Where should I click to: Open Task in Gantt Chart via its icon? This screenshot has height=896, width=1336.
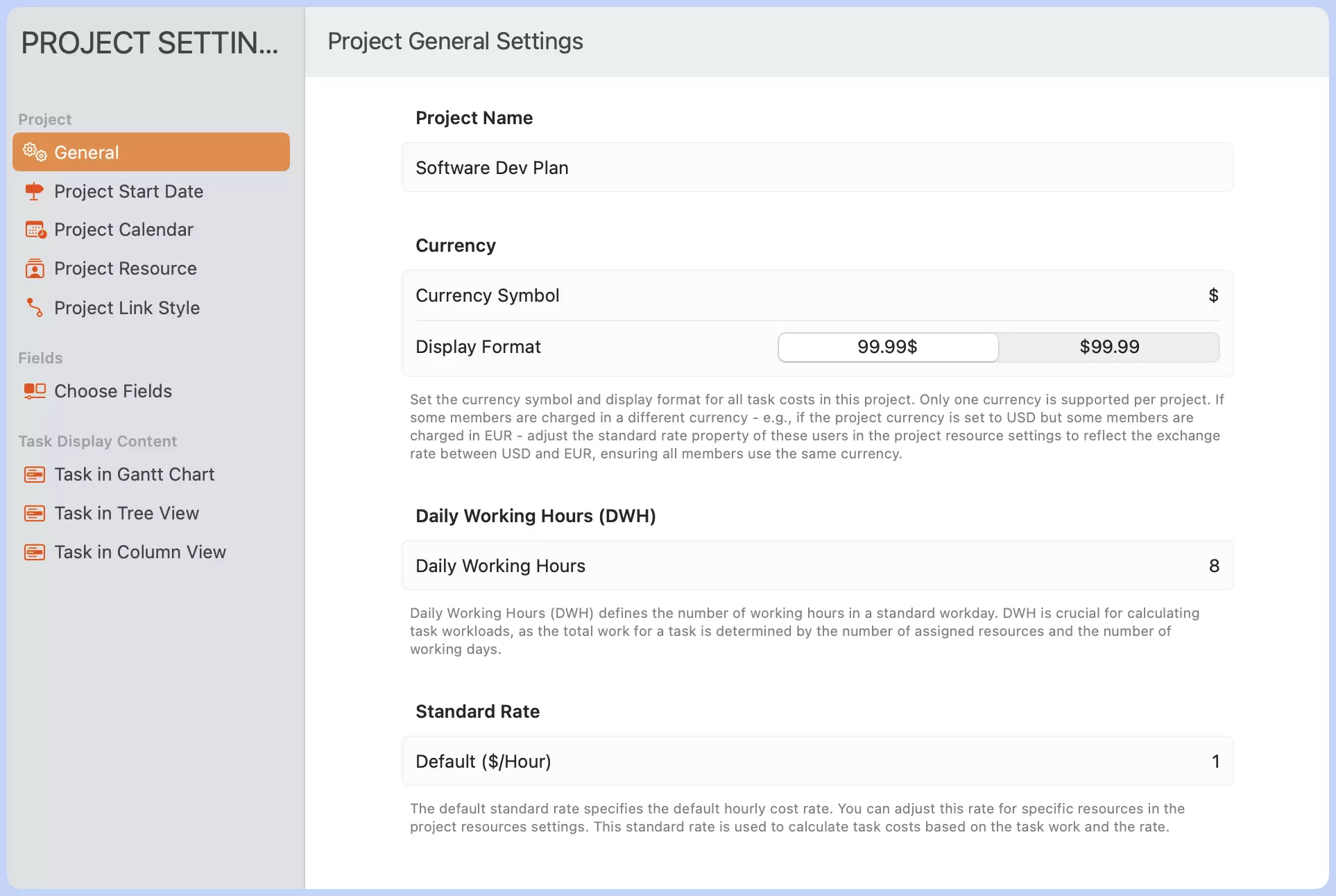[35, 474]
